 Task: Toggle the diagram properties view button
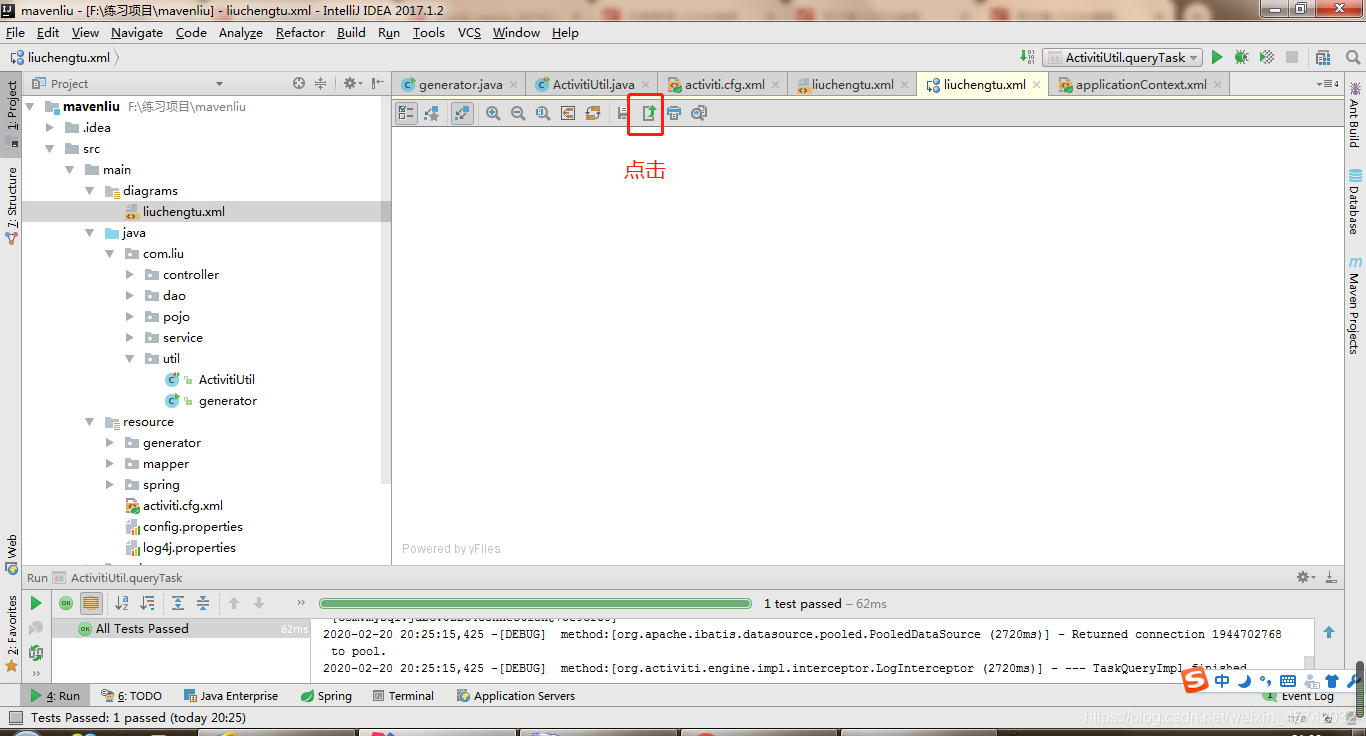406,113
